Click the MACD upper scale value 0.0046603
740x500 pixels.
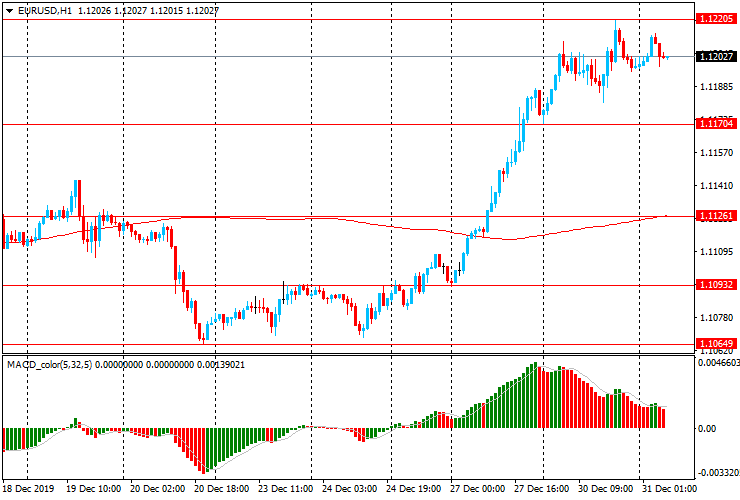pyautogui.click(x=719, y=363)
